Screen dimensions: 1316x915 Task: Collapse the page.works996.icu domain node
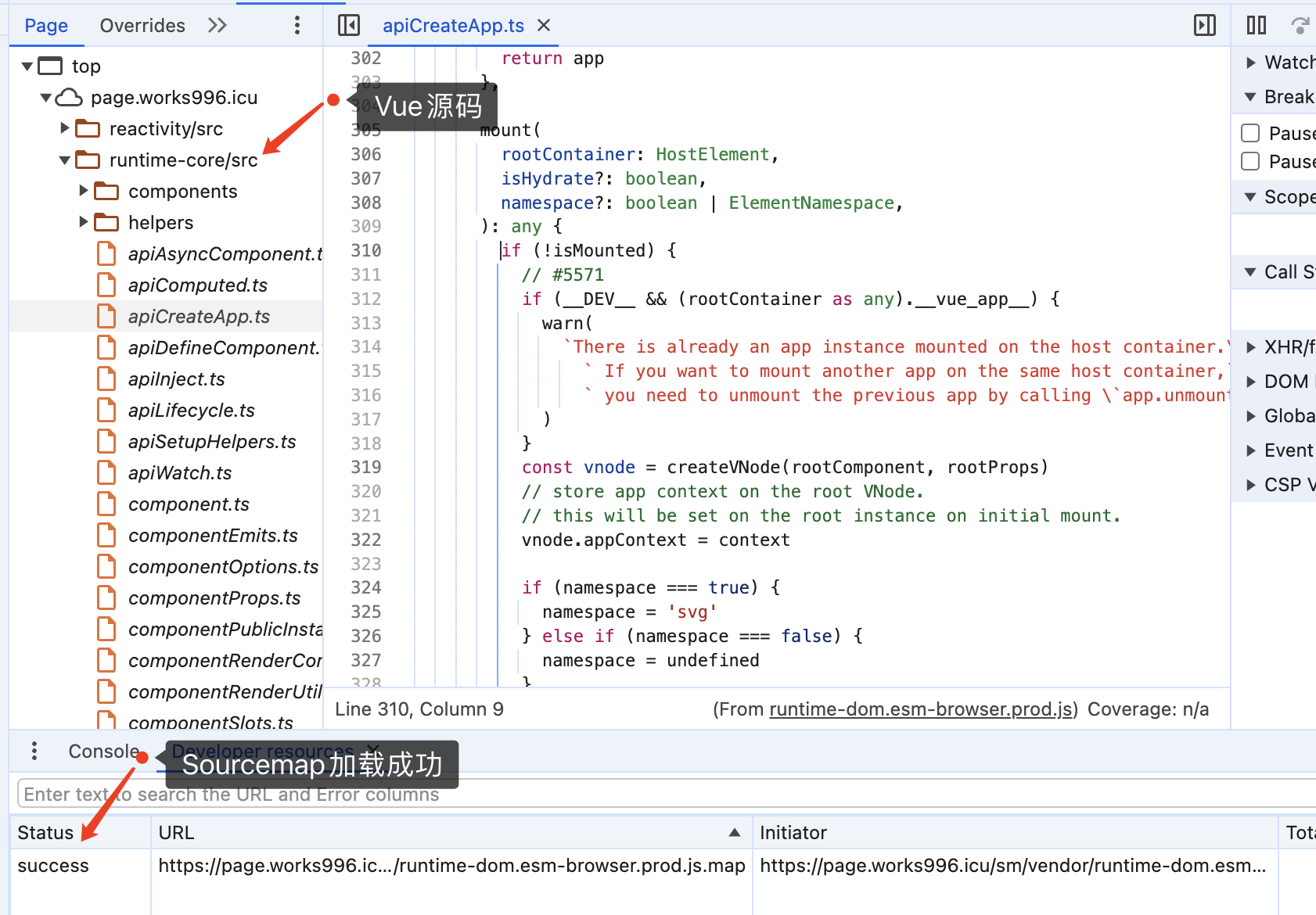click(x=46, y=98)
